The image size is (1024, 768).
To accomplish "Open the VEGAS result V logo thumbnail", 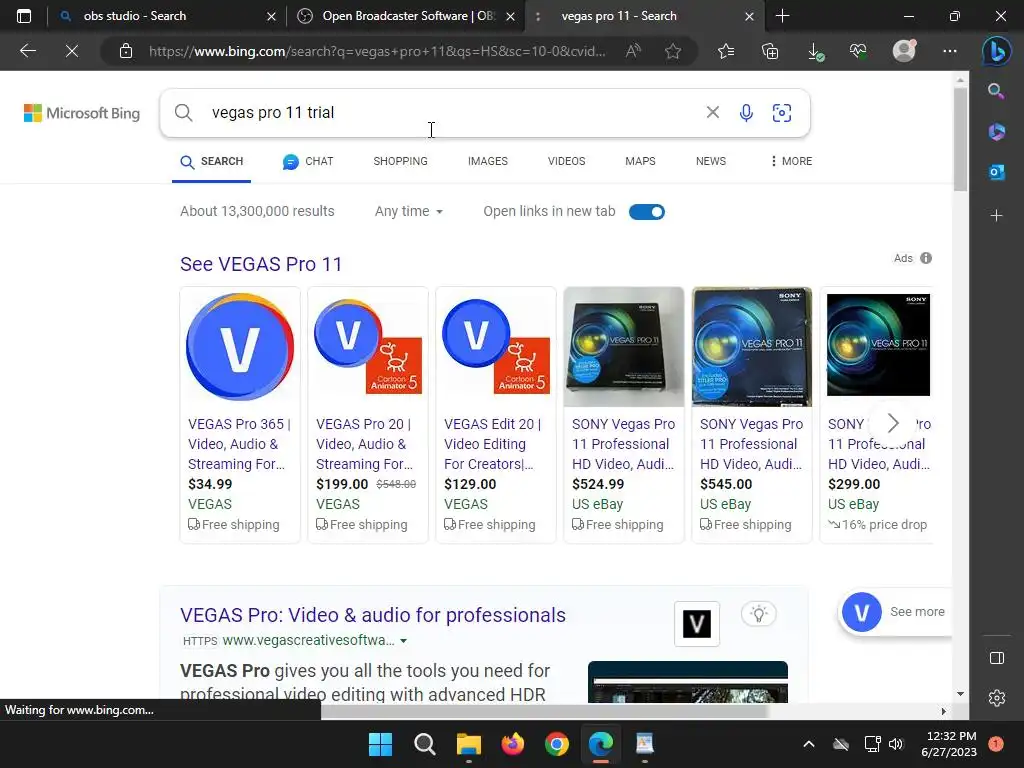I will click(x=697, y=624).
